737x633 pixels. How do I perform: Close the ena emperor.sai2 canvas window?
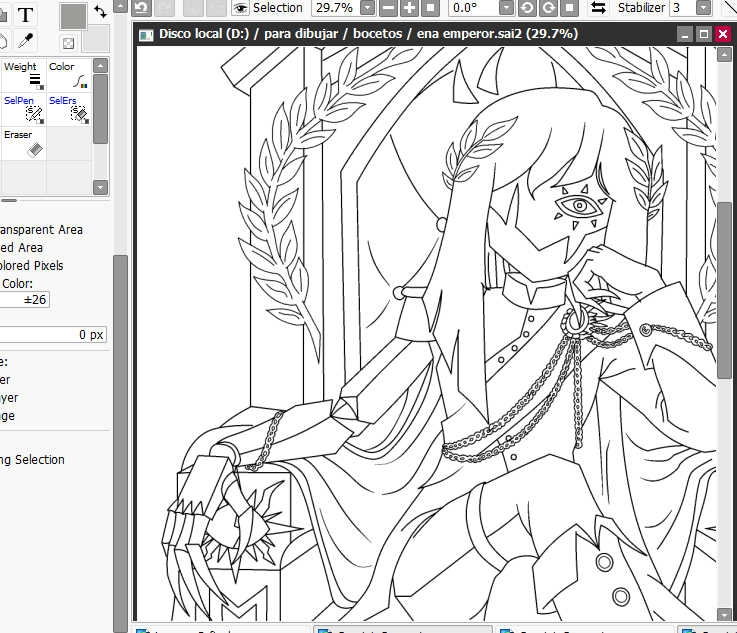point(723,34)
